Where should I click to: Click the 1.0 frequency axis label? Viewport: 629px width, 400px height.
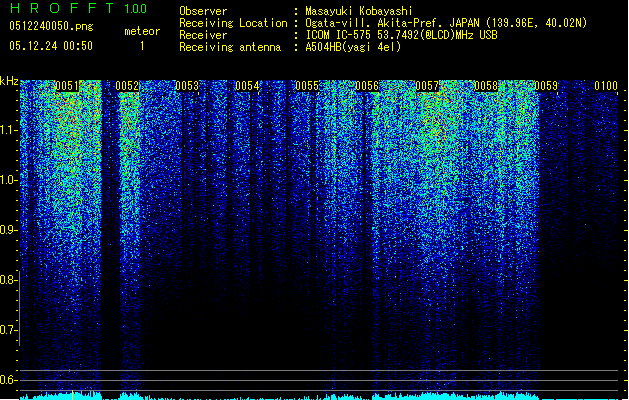(x=9, y=180)
